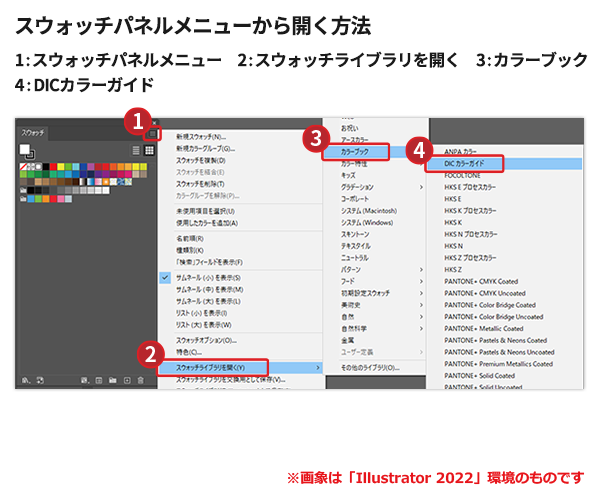Expand the スウォッチライブラリを開く(Y) submenu arrow
This screenshot has height=500, width=600.
tap(318, 368)
